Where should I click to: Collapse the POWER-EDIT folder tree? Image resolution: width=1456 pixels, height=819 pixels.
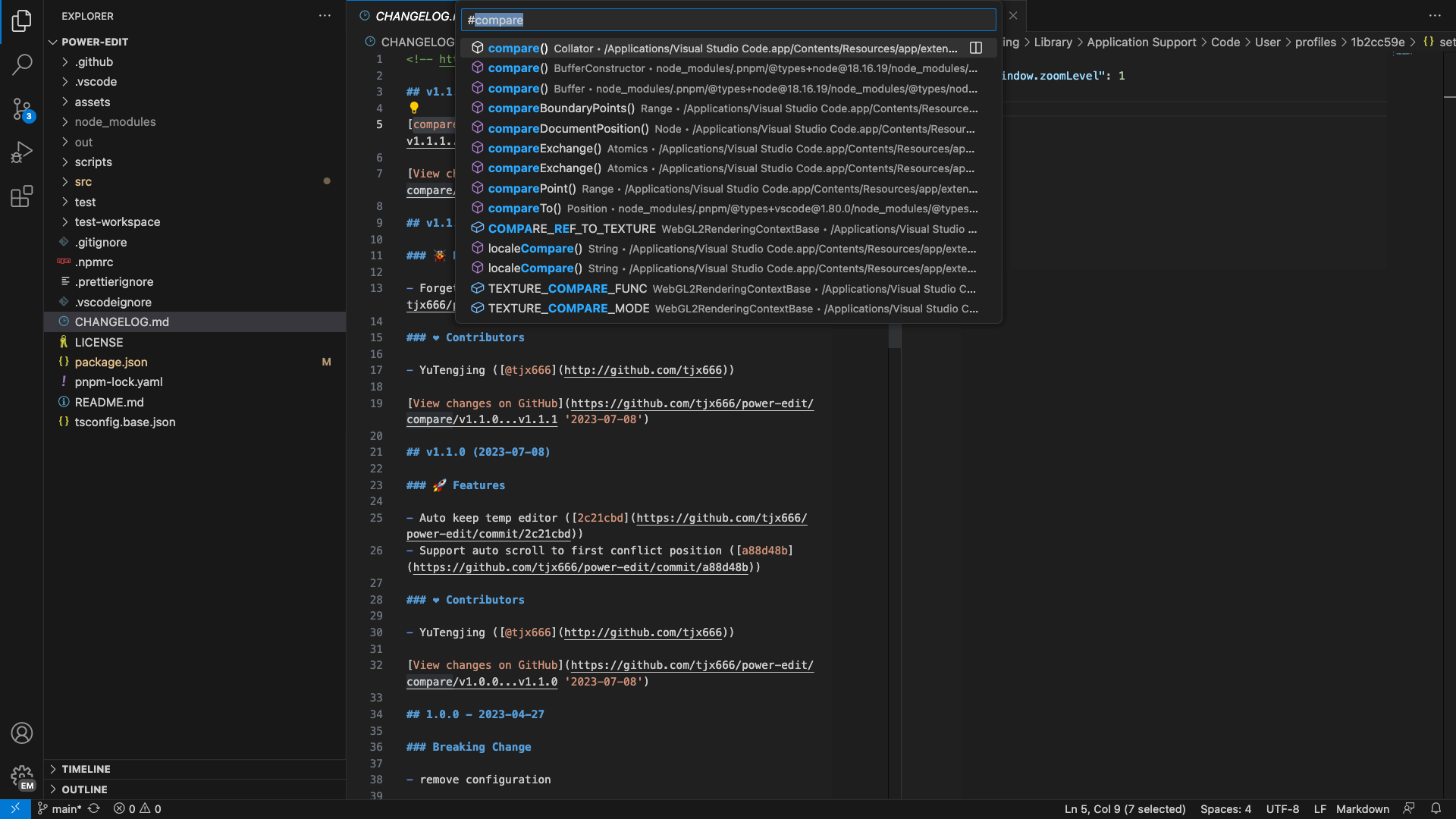(x=52, y=42)
